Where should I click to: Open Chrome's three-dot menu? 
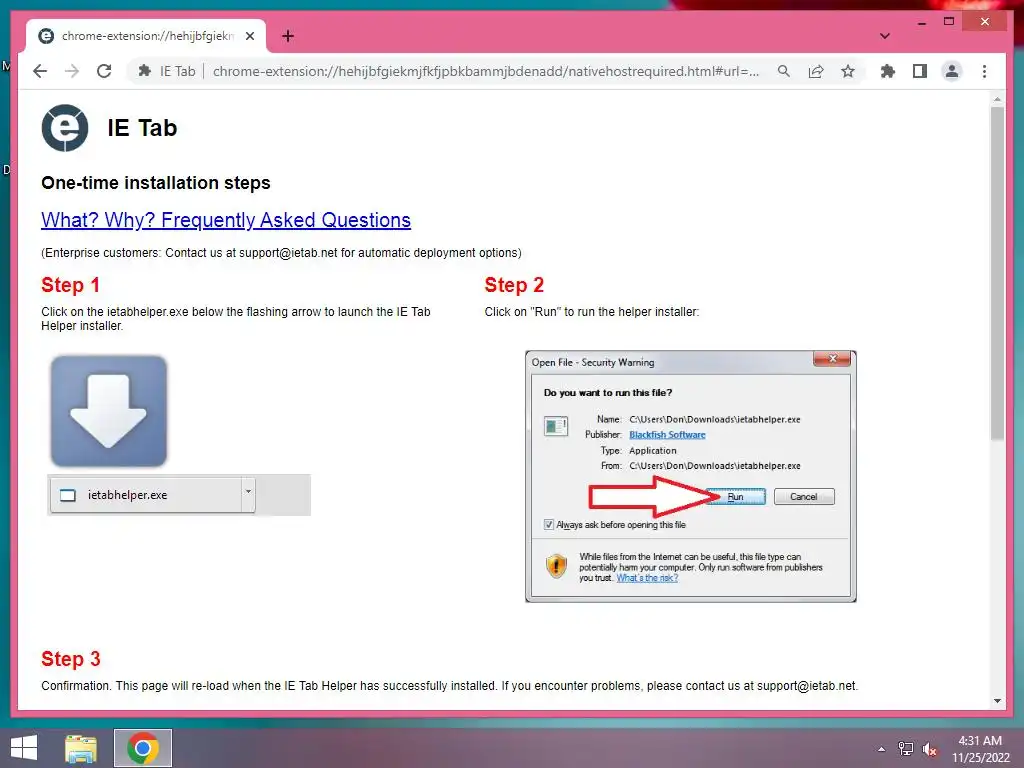coord(984,71)
